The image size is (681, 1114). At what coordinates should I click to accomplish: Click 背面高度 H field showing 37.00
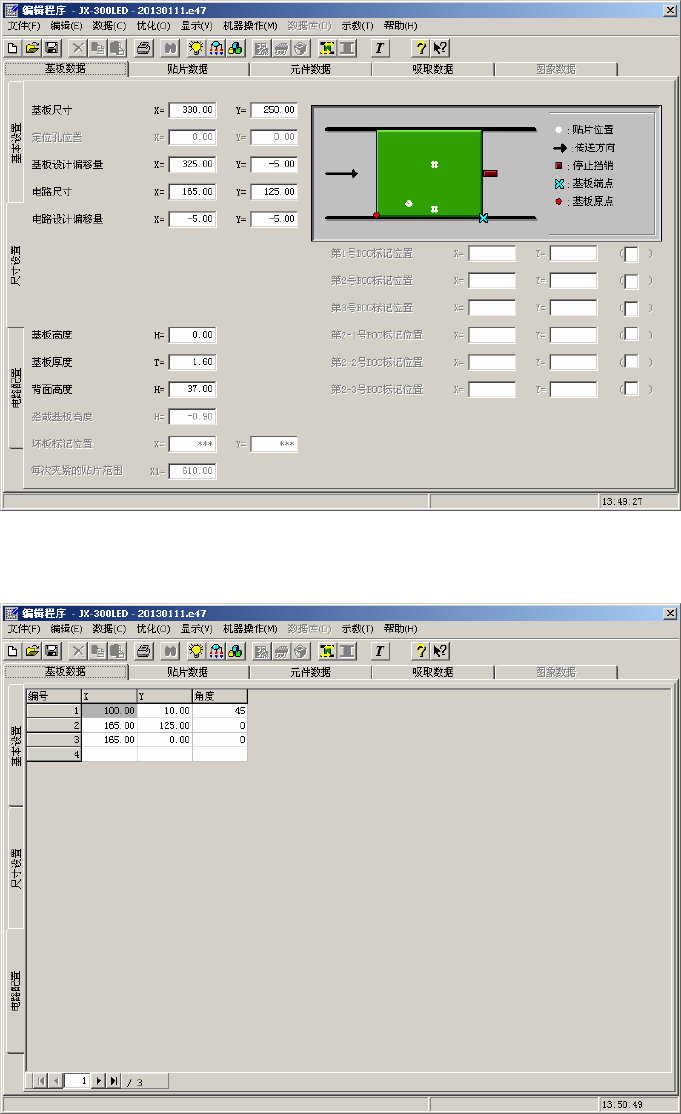pyautogui.click(x=192, y=389)
